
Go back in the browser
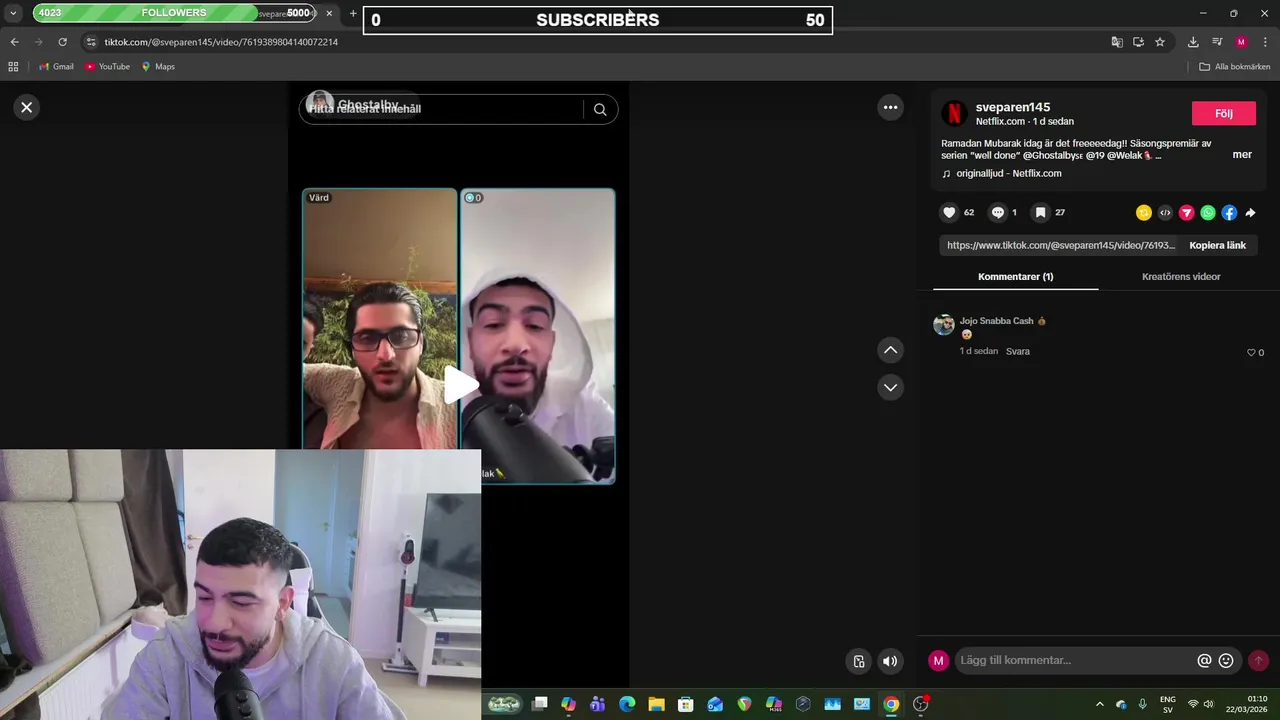[14, 42]
